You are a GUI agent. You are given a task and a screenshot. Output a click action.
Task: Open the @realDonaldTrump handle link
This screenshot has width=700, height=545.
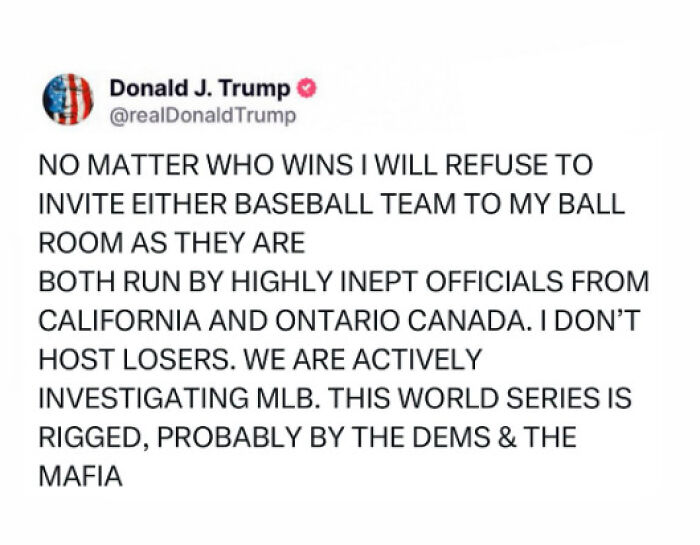[203, 116]
